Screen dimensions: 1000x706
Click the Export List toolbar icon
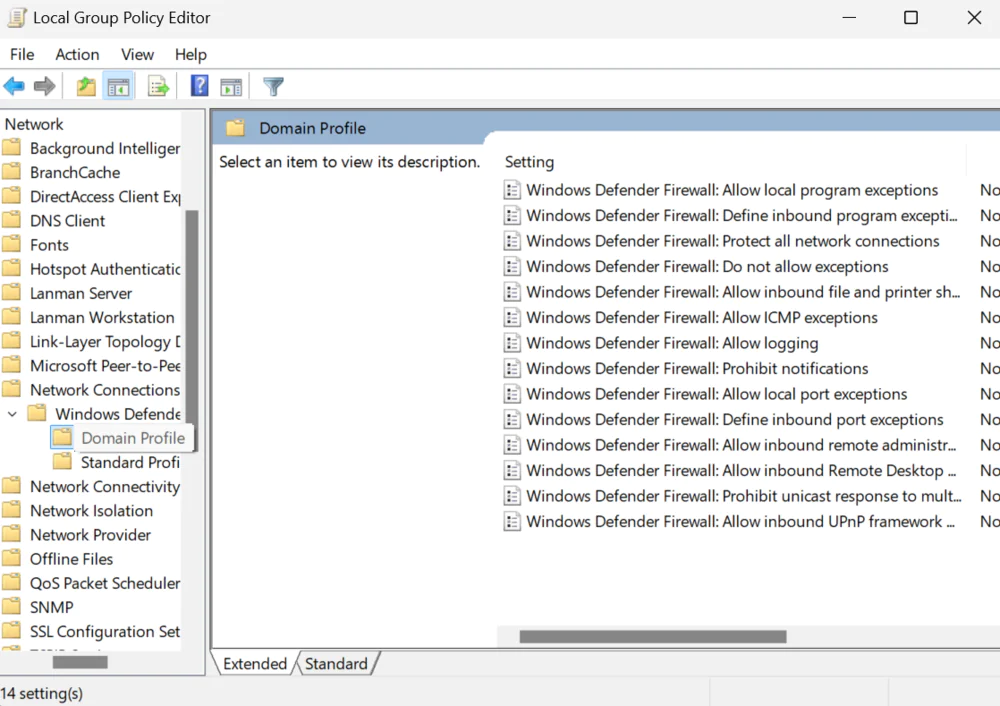[158, 86]
